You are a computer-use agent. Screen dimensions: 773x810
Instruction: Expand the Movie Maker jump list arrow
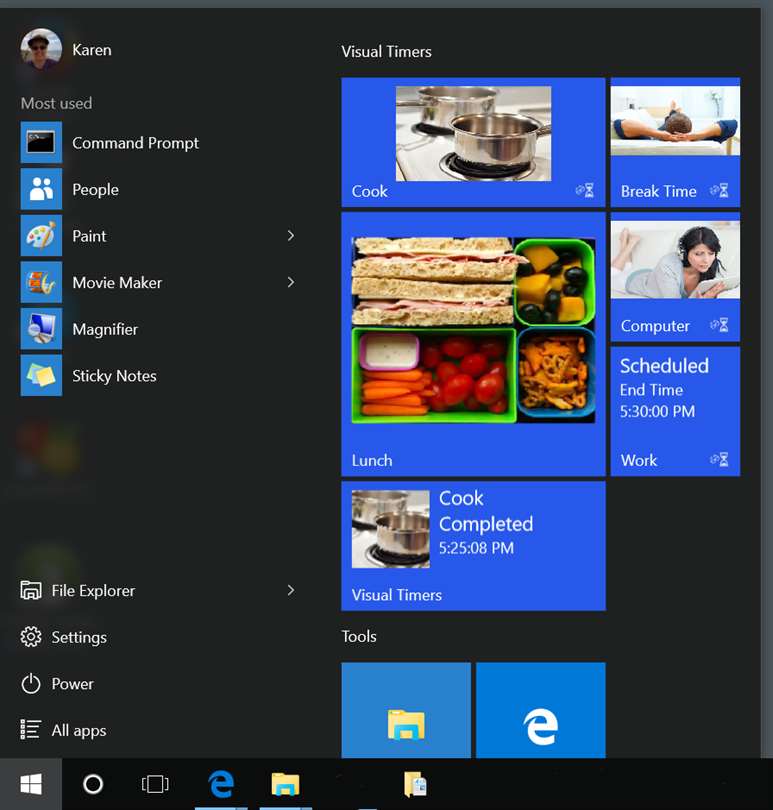291,282
